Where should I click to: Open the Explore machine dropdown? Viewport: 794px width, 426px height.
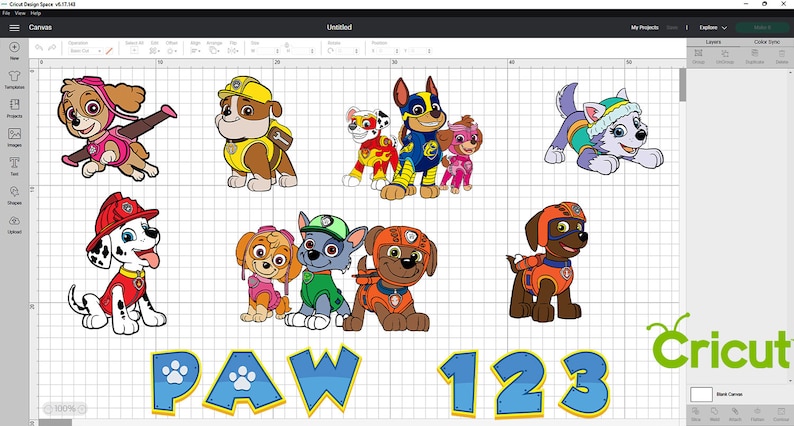coord(713,27)
